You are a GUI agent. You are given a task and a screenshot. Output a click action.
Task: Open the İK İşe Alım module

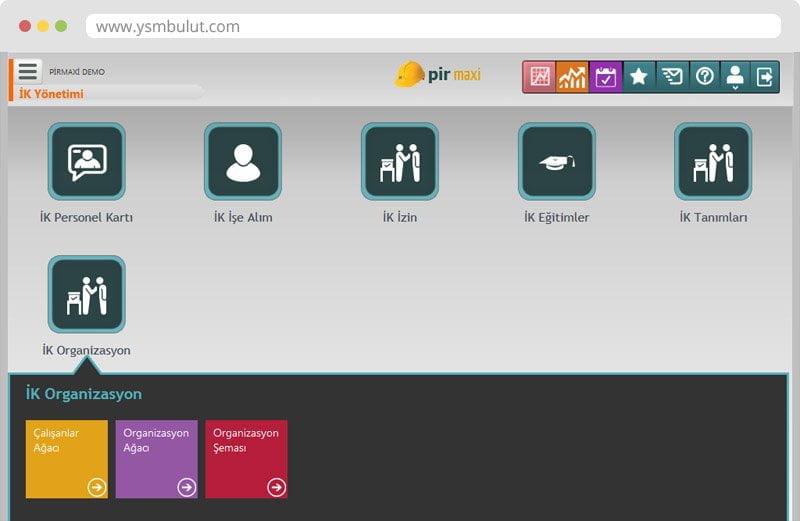(x=243, y=162)
